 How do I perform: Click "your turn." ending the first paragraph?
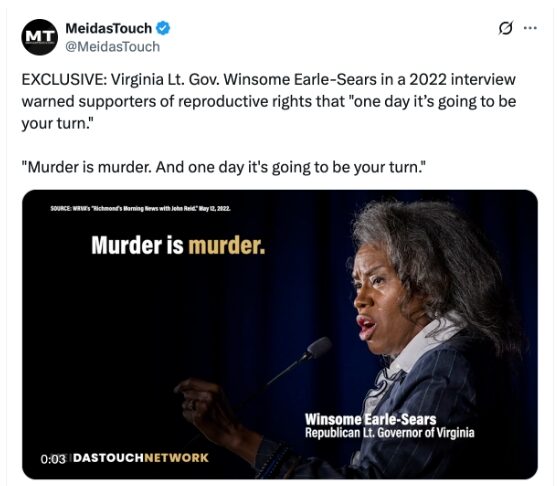pyautogui.click(x=58, y=123)
